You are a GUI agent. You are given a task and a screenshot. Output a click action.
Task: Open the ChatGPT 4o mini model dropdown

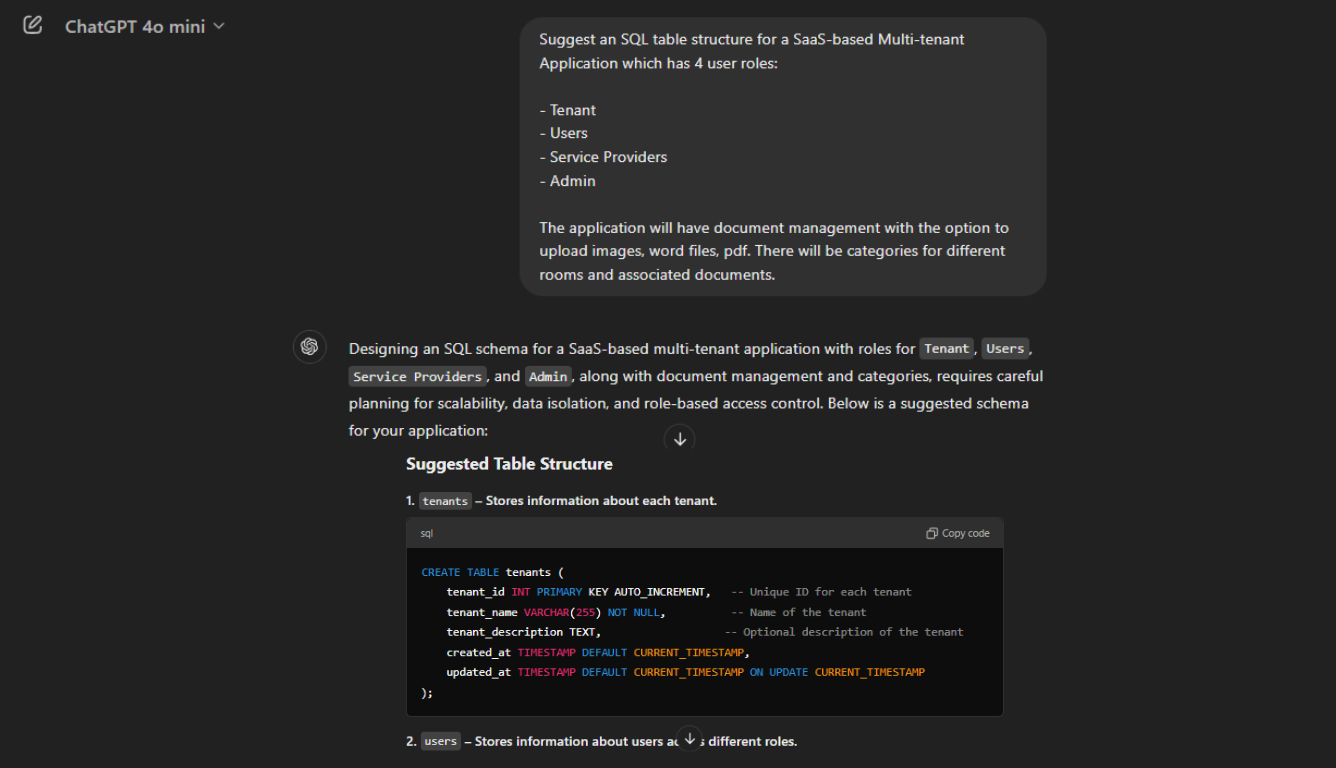click(145, 27)
